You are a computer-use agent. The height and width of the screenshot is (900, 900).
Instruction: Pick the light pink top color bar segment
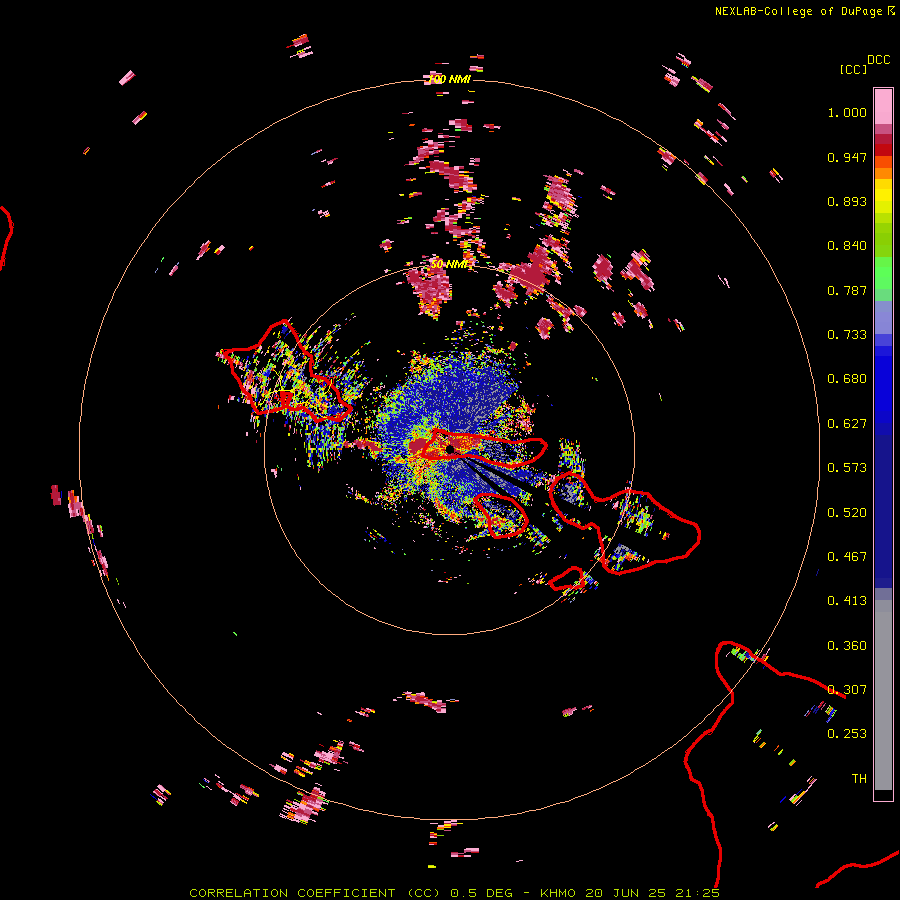click(883, 106)
